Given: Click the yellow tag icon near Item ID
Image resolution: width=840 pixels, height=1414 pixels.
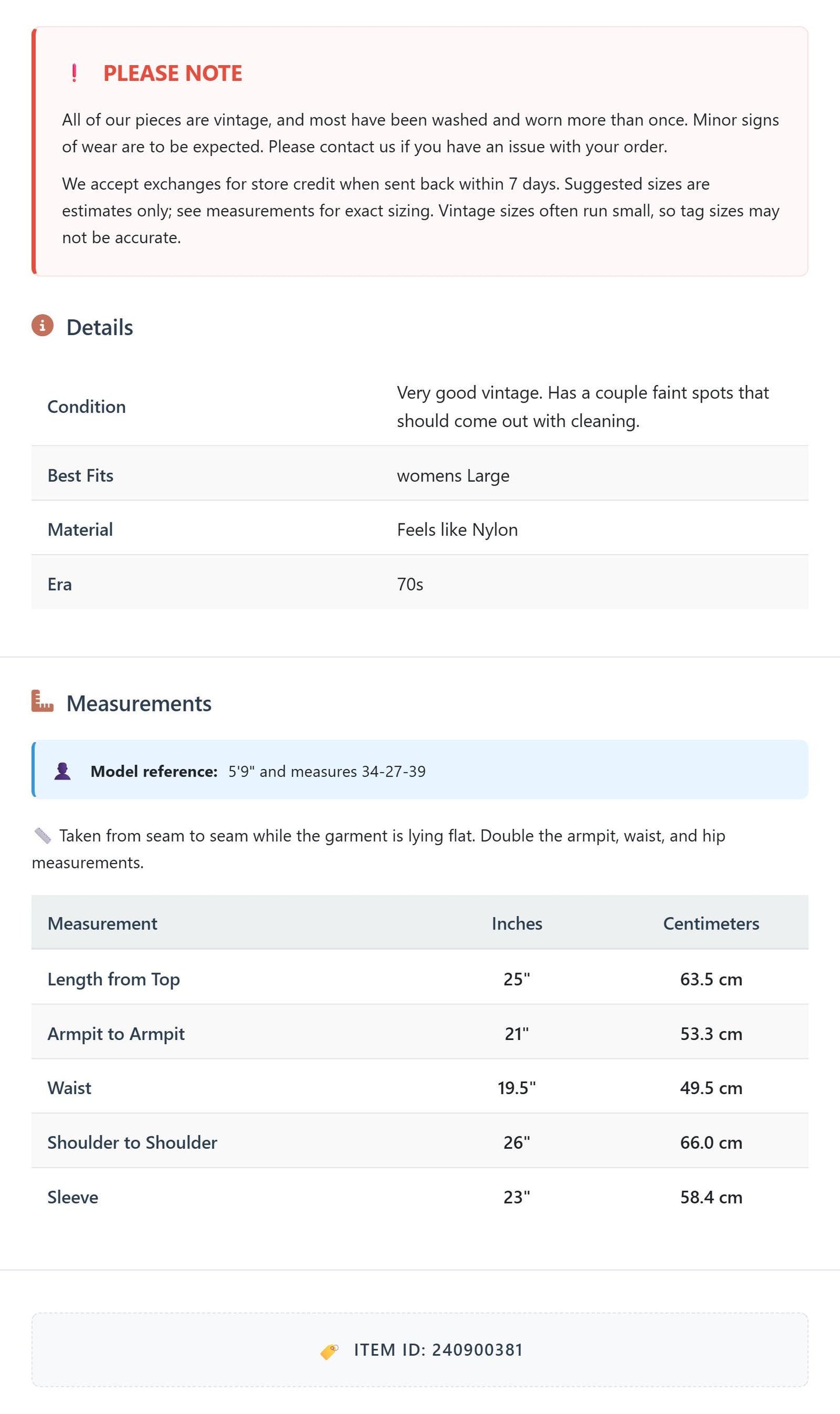Looking at the screenshot, I should pos(329,1351).
